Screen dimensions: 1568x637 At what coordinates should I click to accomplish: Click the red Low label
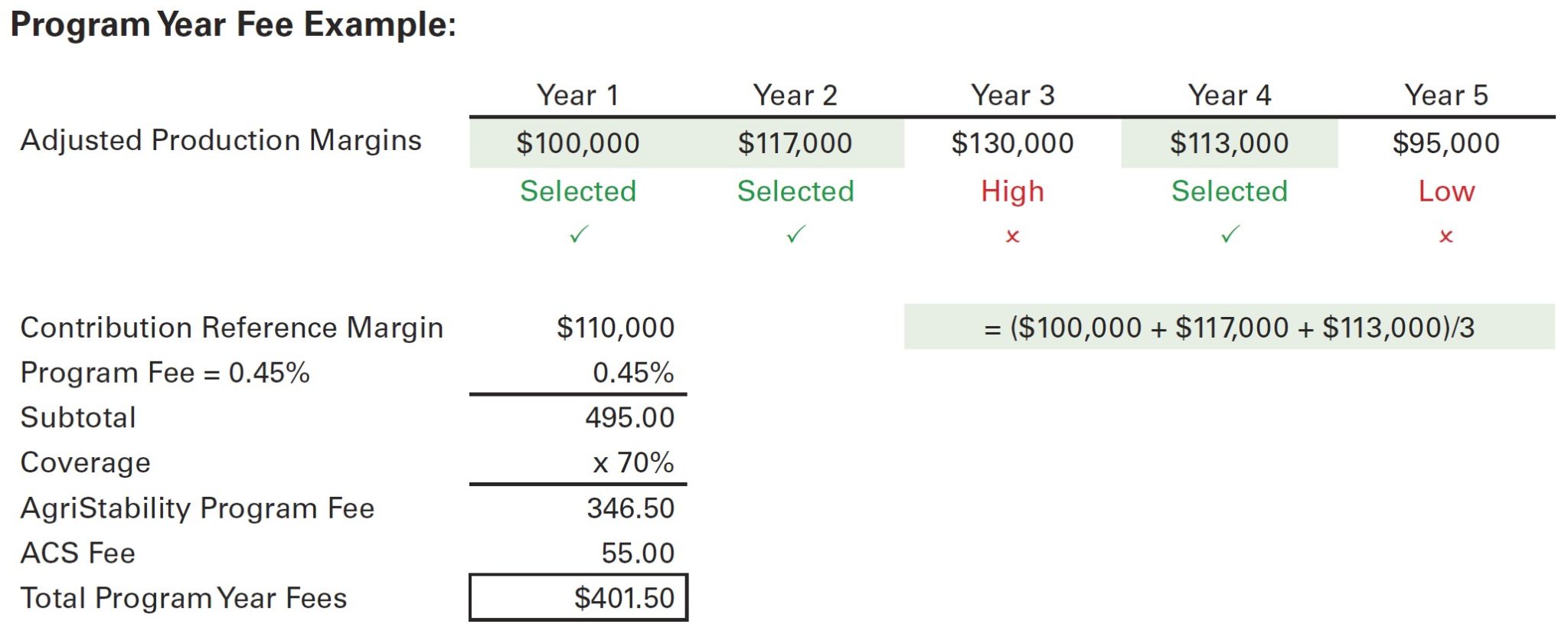click(1445, 191)
